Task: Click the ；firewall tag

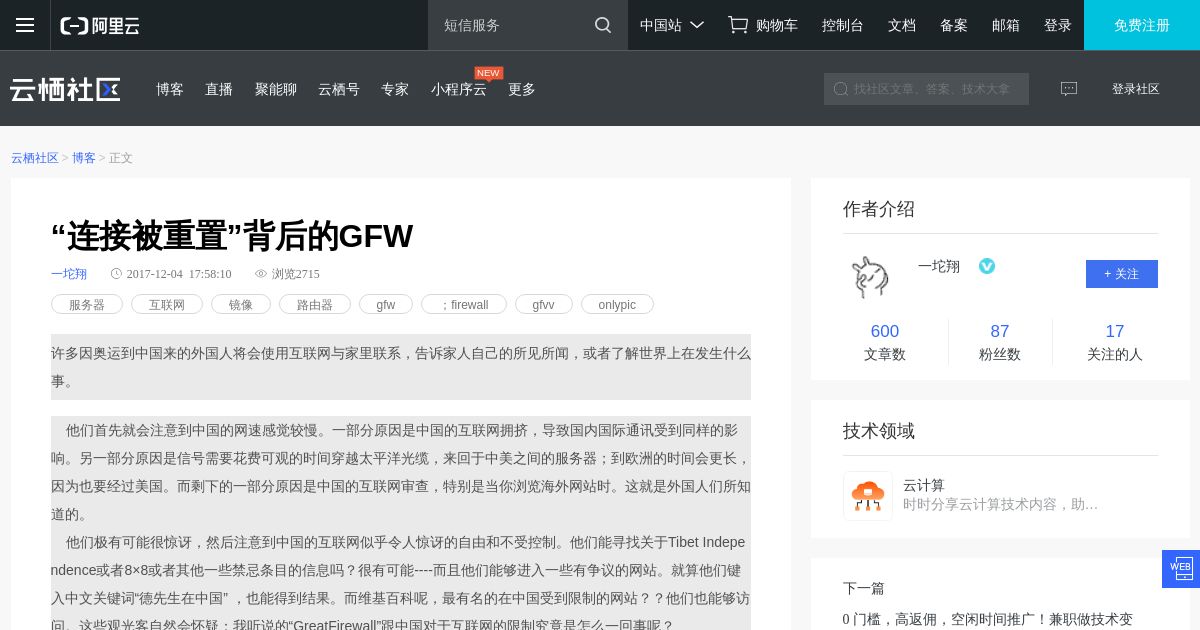Action: [464, 304]
